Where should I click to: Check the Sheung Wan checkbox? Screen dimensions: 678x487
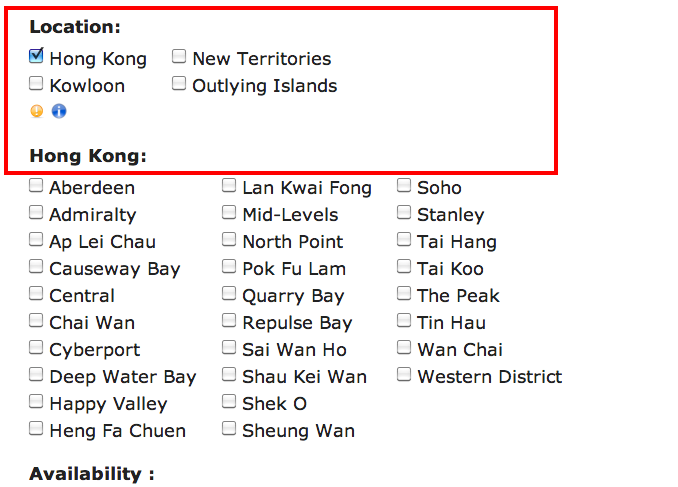click(229, 428)
